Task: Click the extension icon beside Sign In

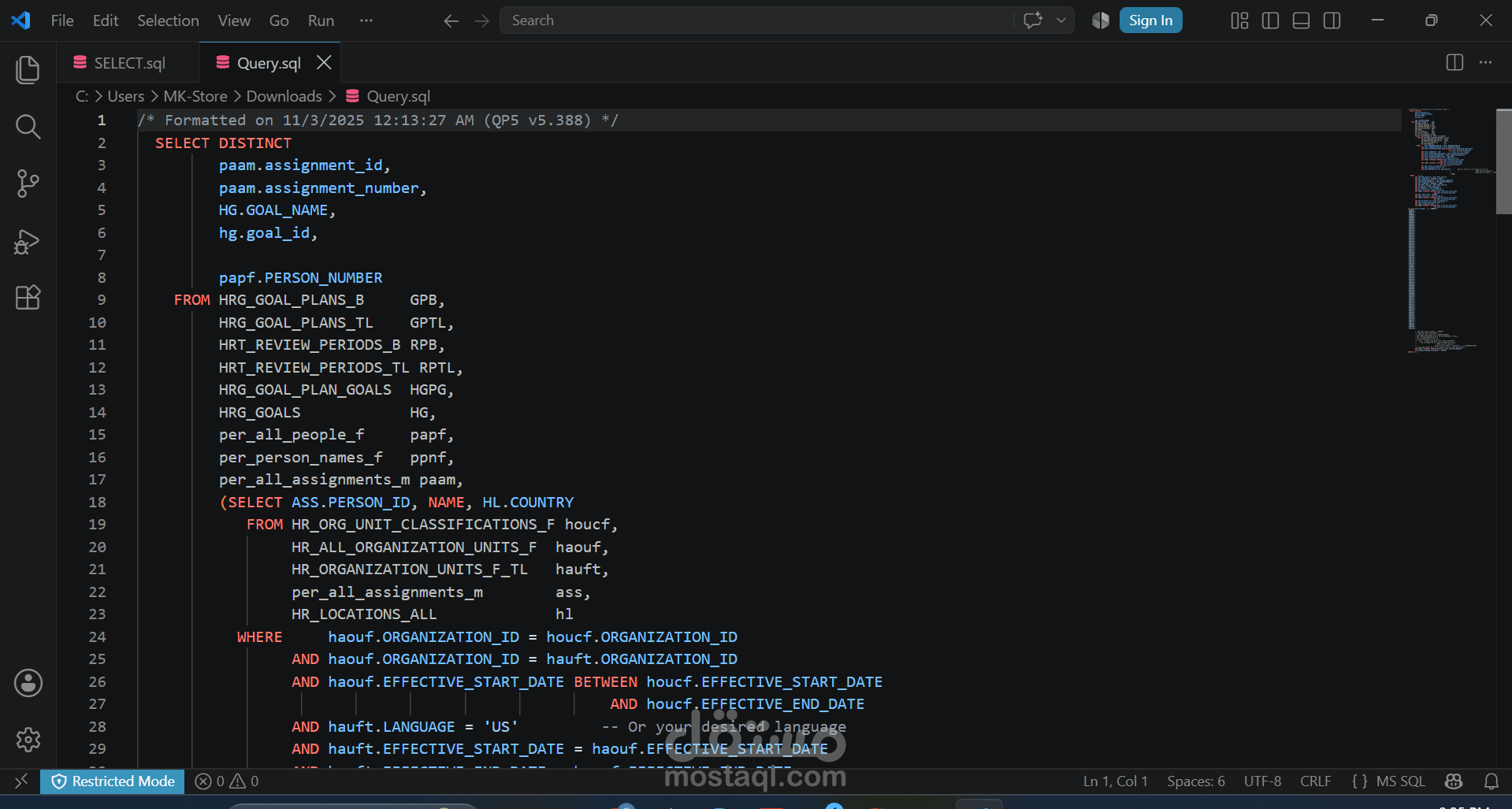Action: [x=1101, y=20]
